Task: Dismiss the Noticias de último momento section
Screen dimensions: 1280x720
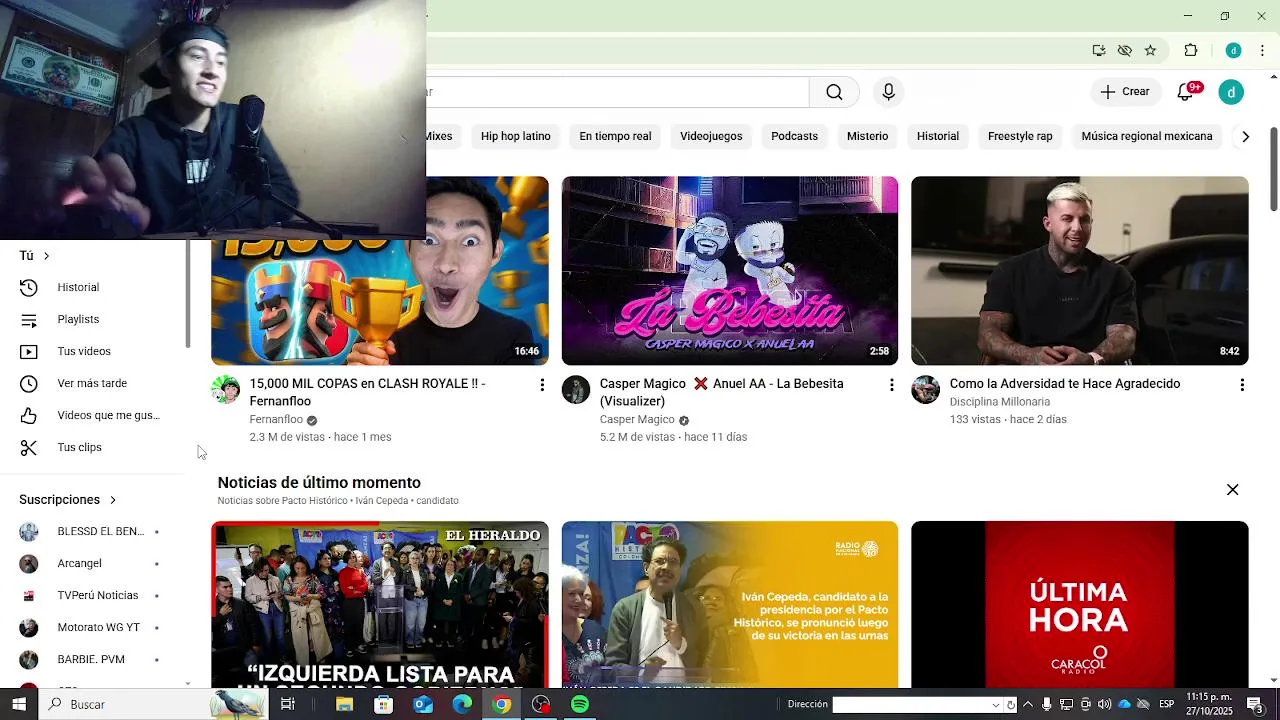Action: 1232,490
